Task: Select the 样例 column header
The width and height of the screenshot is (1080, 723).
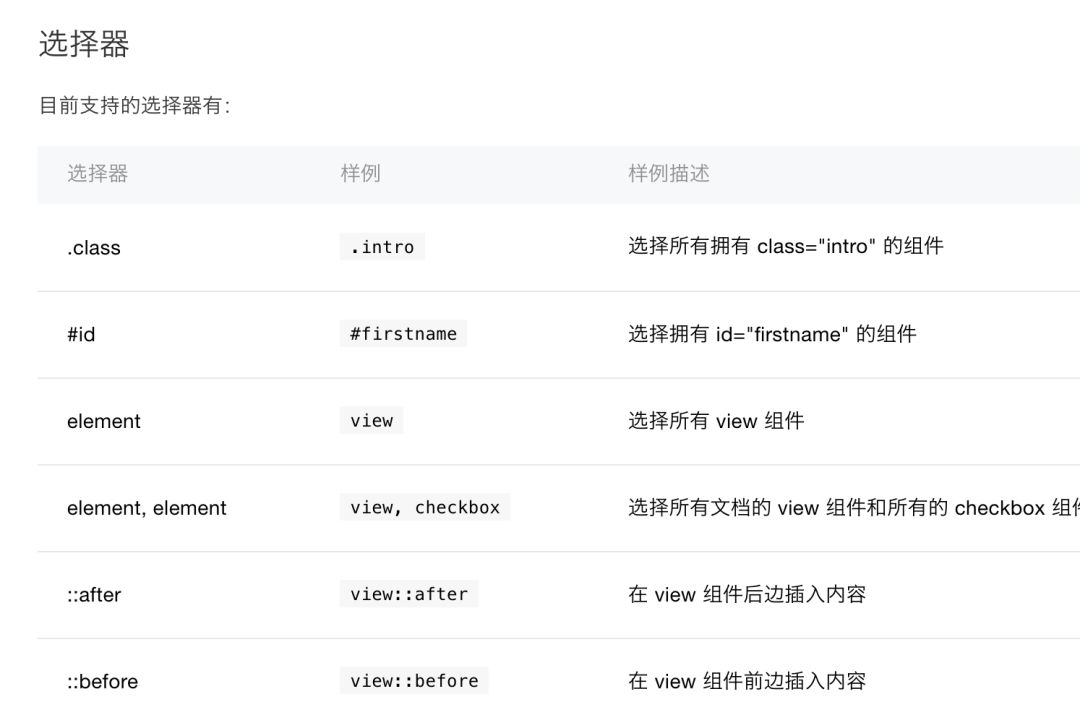Action: [x=360, y=174]
